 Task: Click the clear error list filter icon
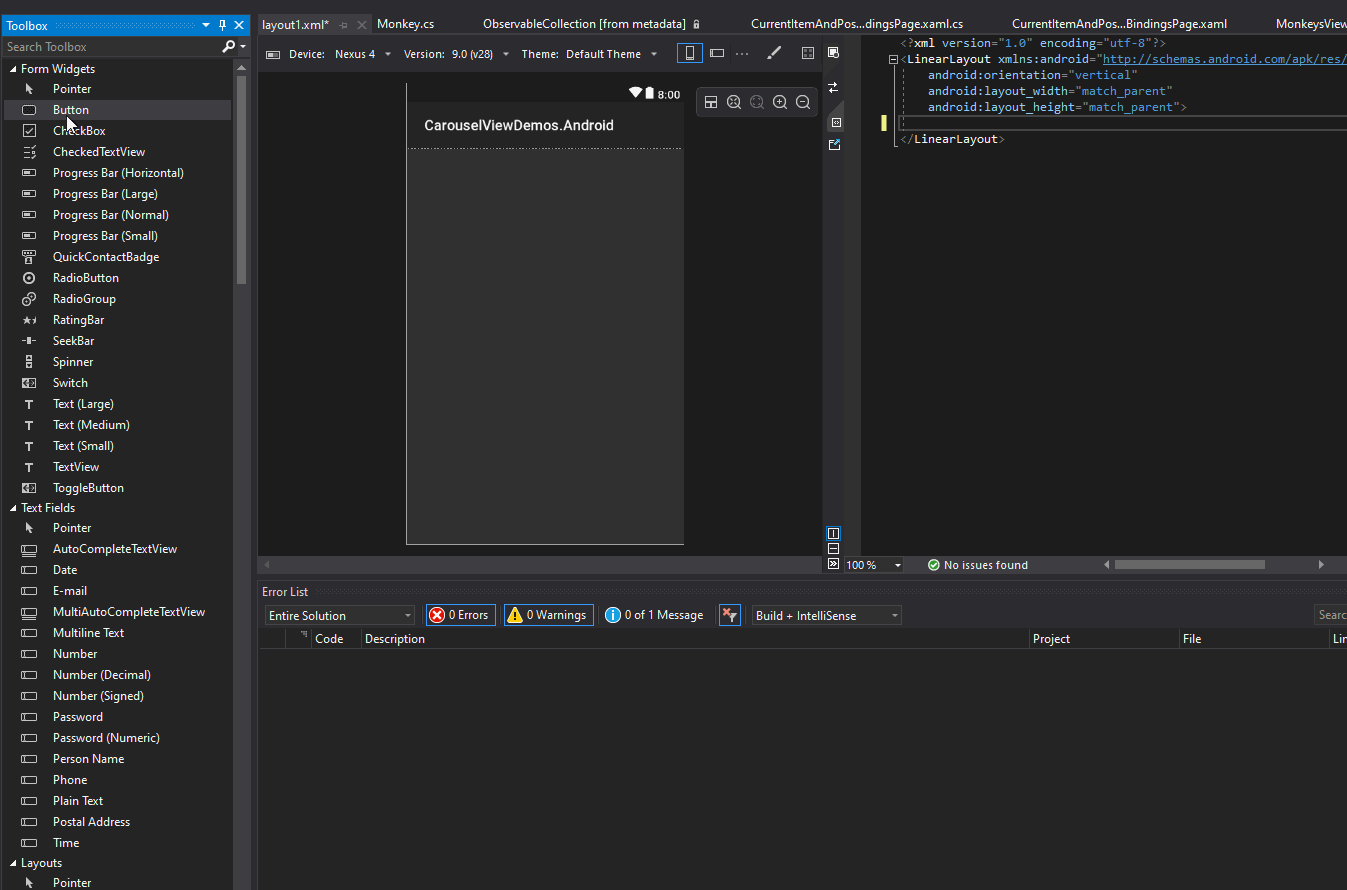click(x=730, y=615)
